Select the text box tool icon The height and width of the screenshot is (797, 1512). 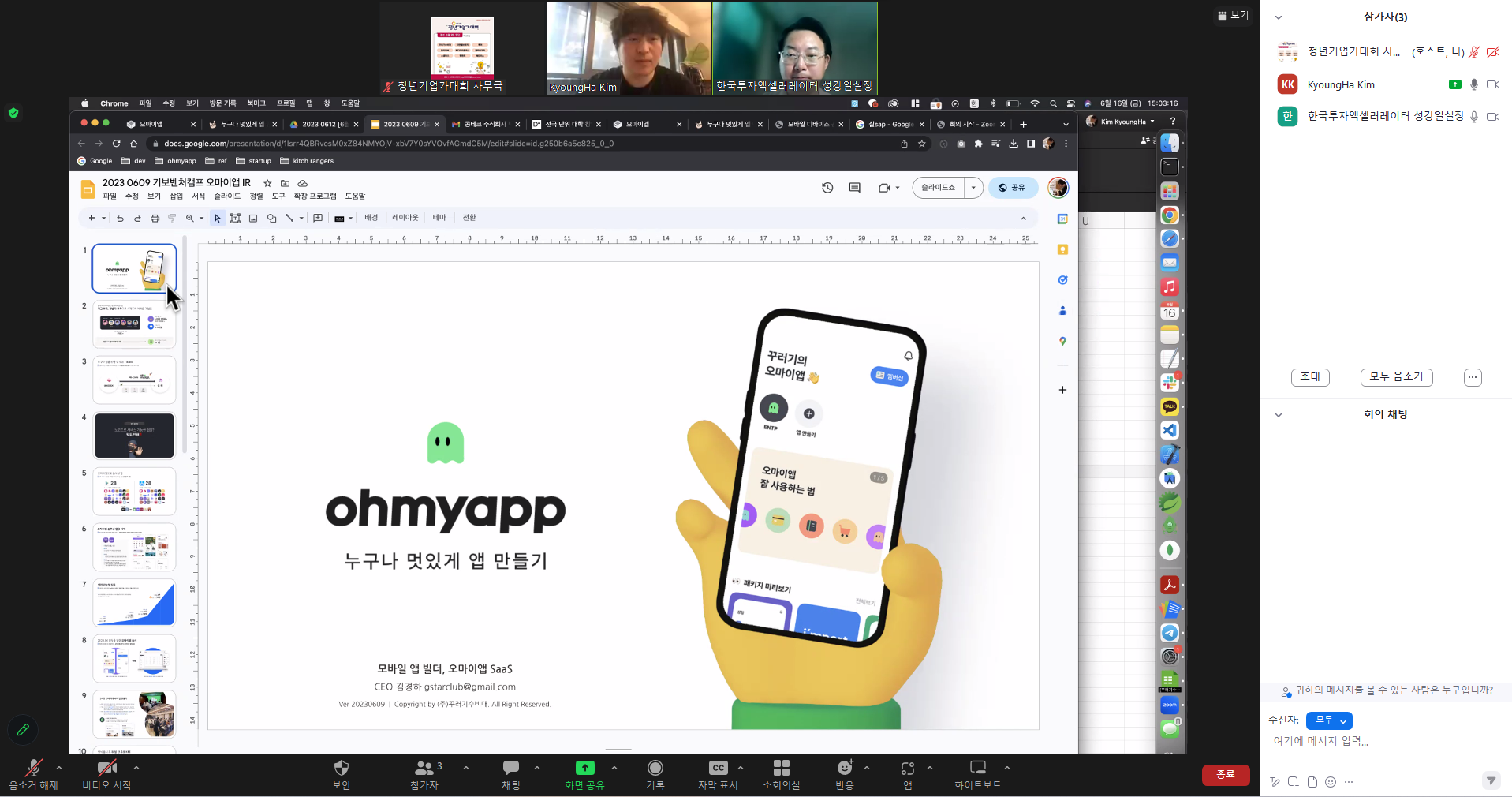[235, 219]
